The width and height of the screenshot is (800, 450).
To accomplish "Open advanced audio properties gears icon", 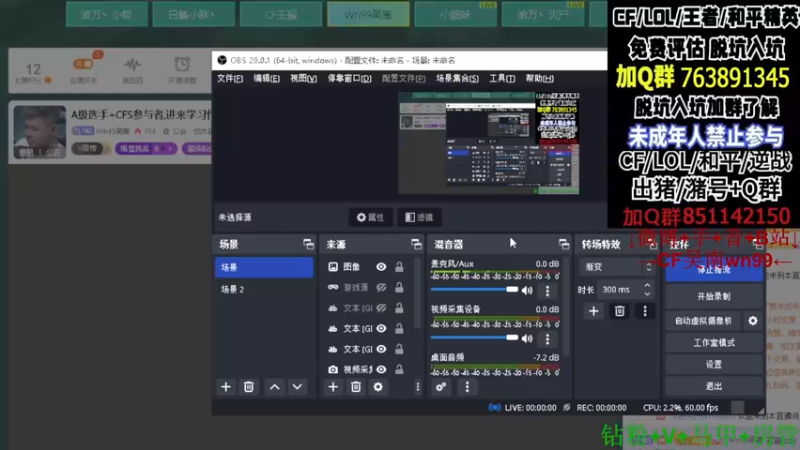I will (x=441, y=387).
